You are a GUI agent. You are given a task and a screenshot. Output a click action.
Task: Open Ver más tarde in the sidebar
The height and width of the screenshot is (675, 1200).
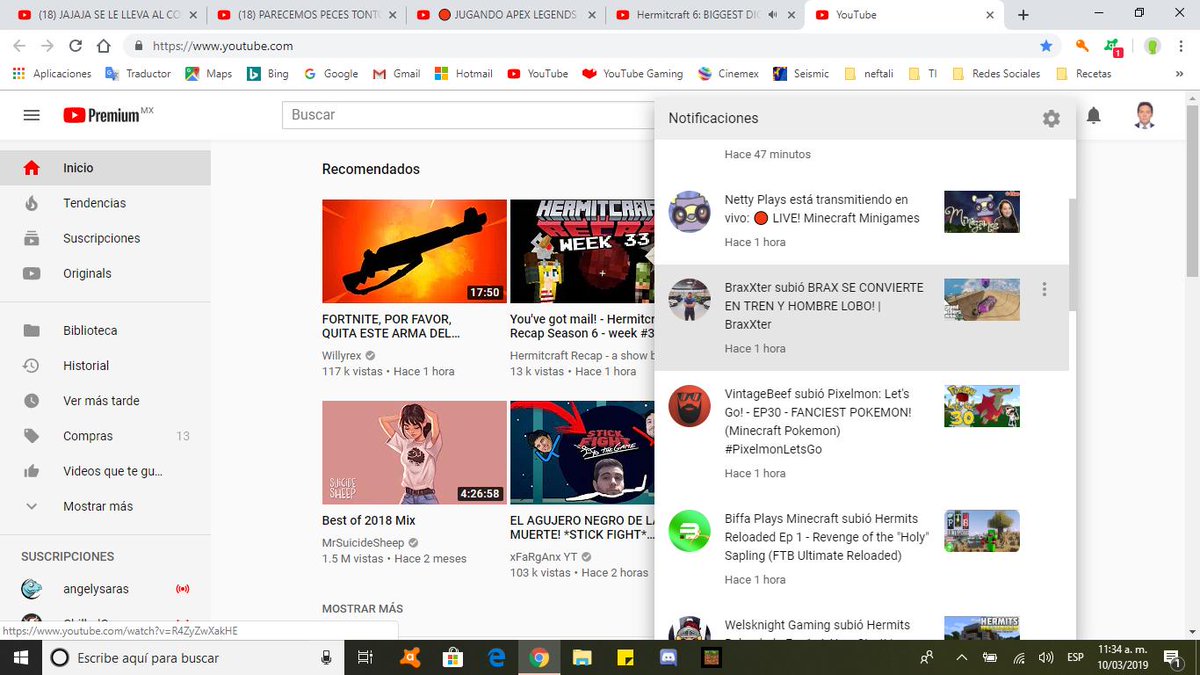click(105, 400)
